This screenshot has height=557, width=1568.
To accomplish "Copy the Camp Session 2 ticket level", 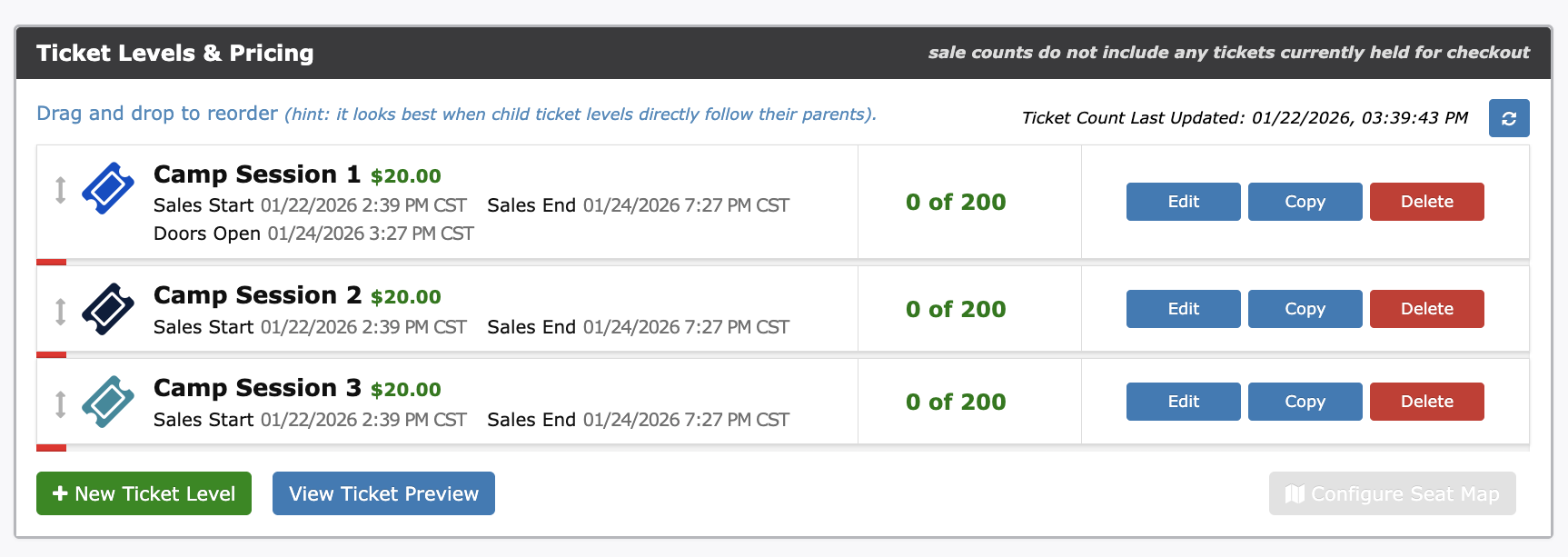I will pos(1305,309).
